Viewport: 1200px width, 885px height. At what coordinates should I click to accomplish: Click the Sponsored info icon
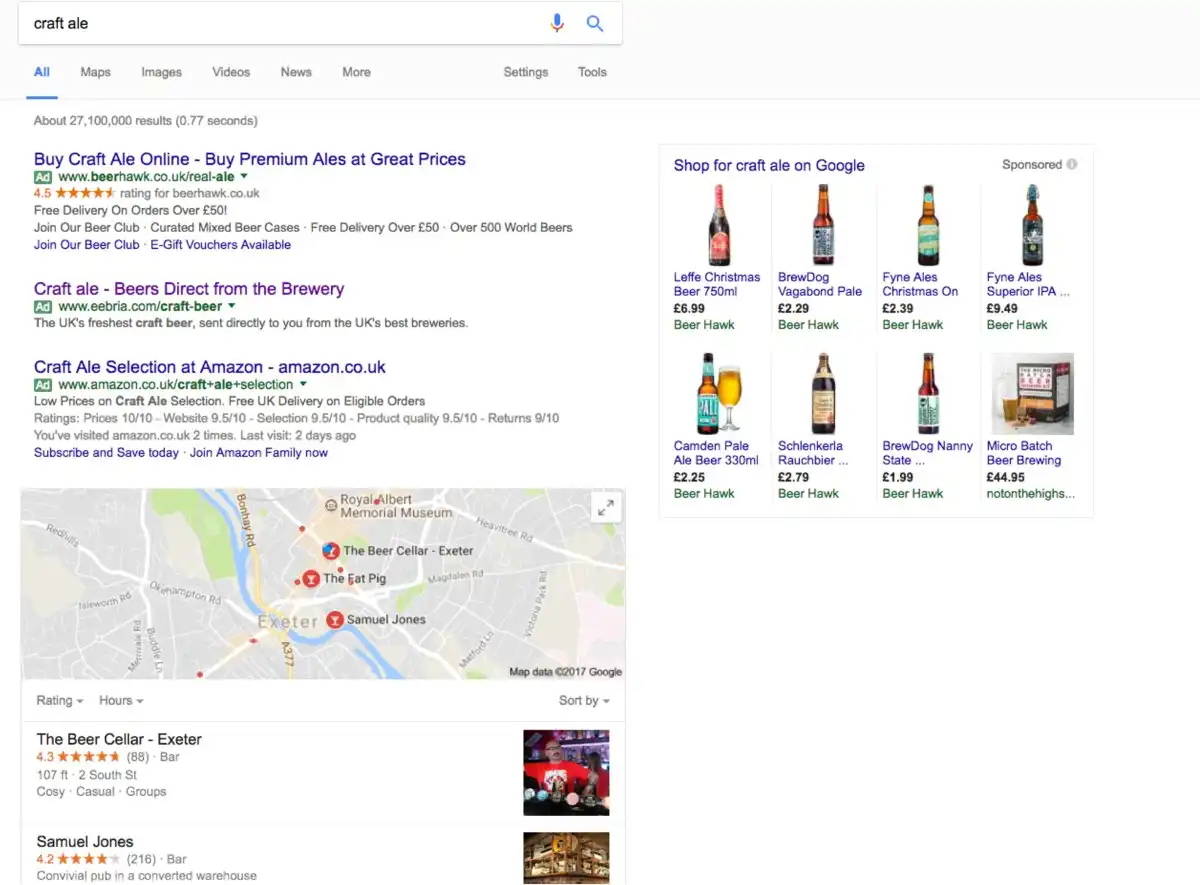(1070, 164)
